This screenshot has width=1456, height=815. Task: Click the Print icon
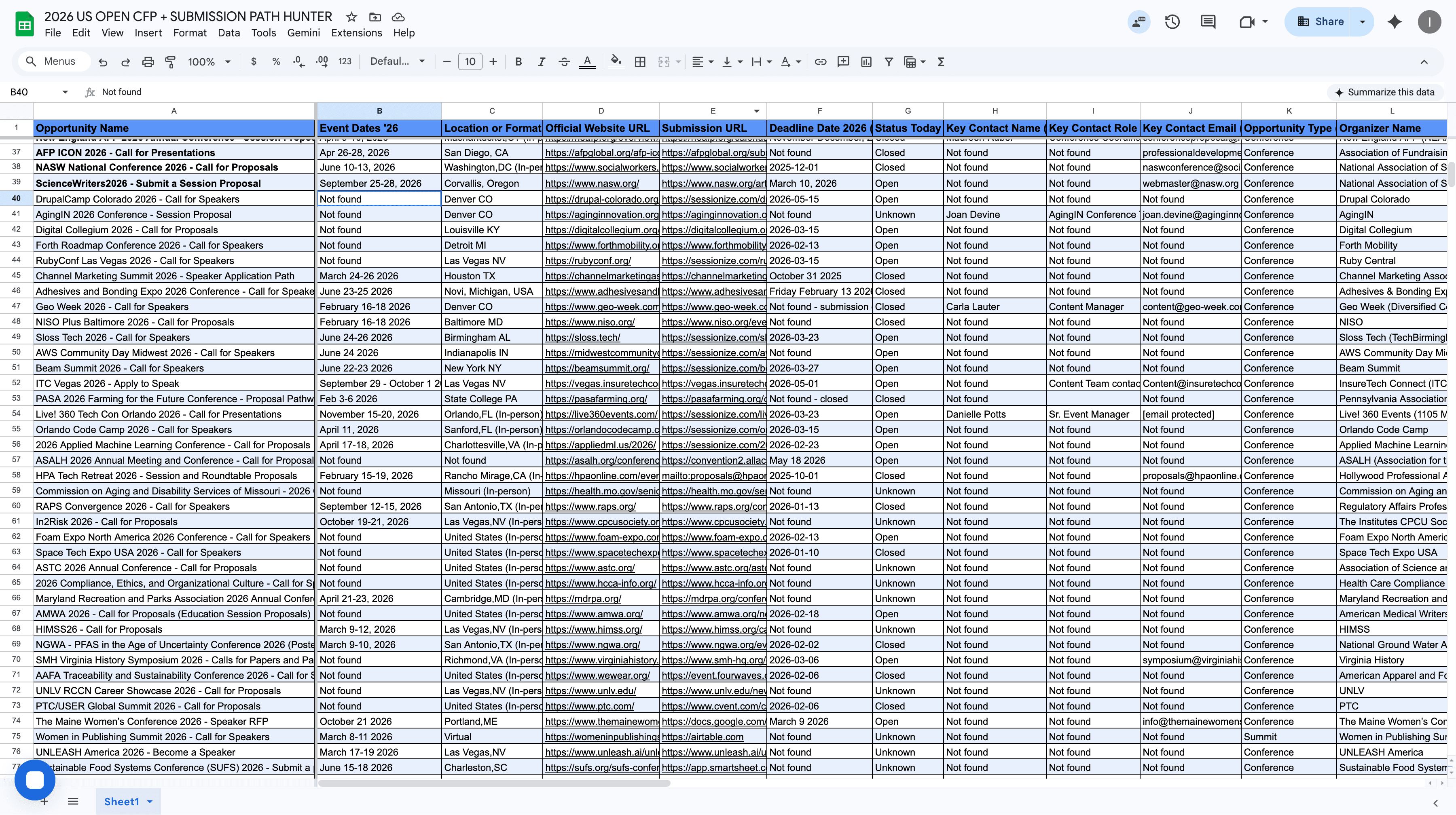tap(148, 62)
